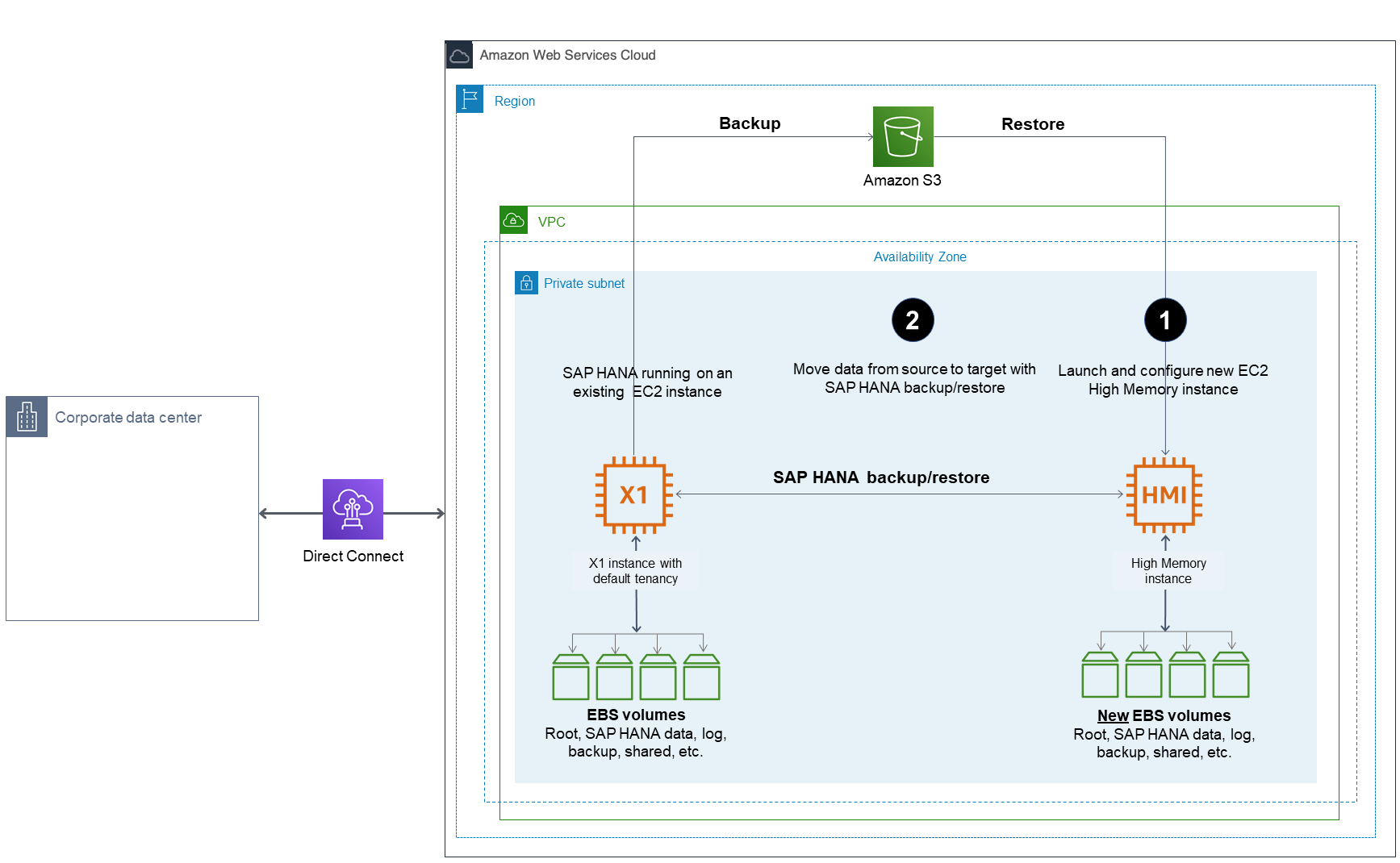Select the first EBS volume under X1 instance

(570, 677)
